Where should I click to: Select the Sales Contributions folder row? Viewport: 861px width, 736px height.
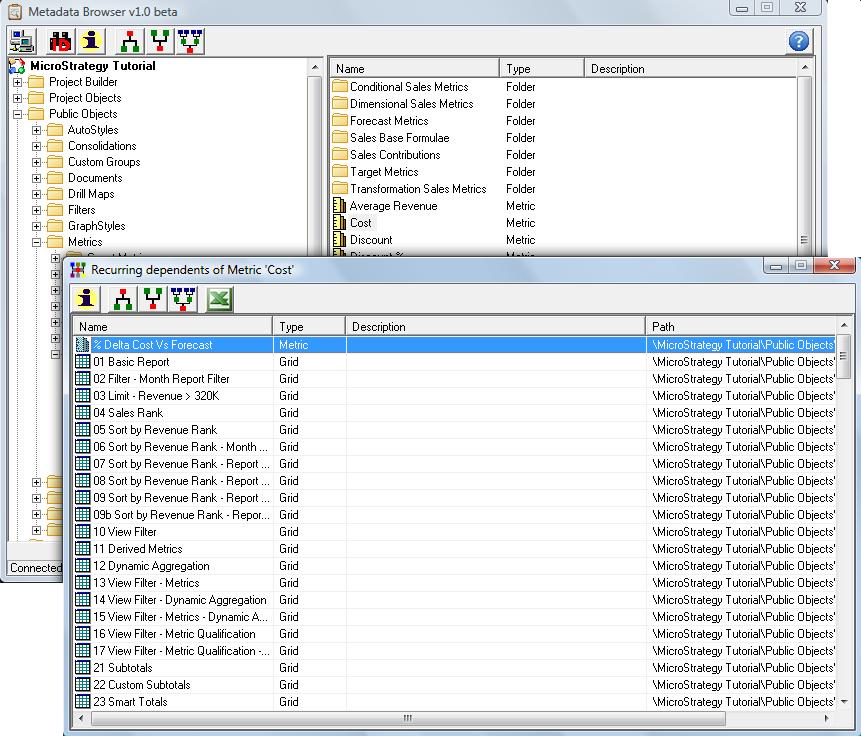[563, 155]
